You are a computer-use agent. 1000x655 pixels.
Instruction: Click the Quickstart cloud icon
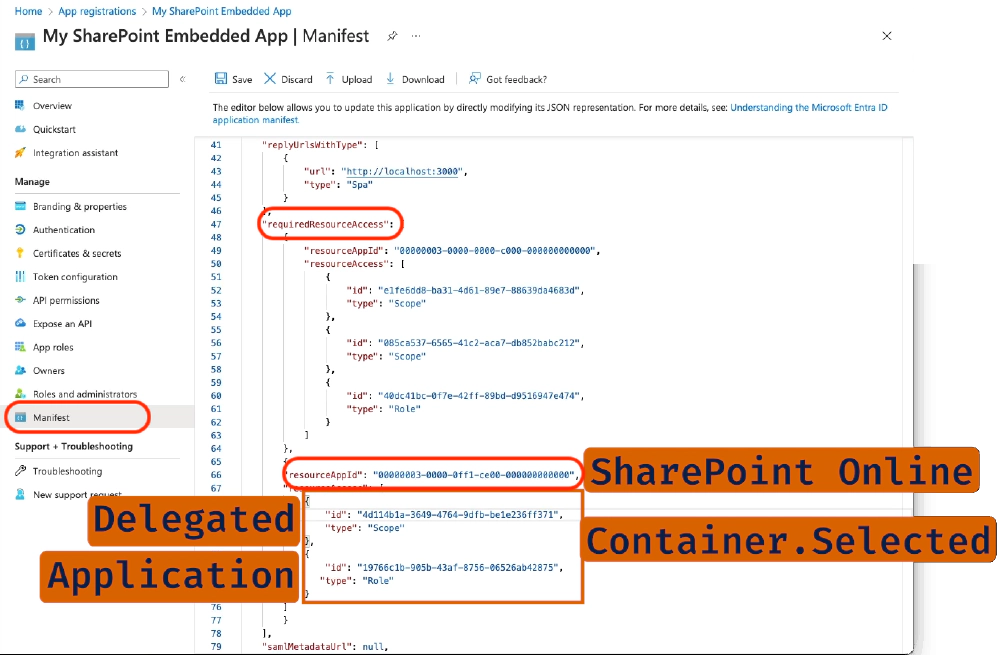point(20,129)
